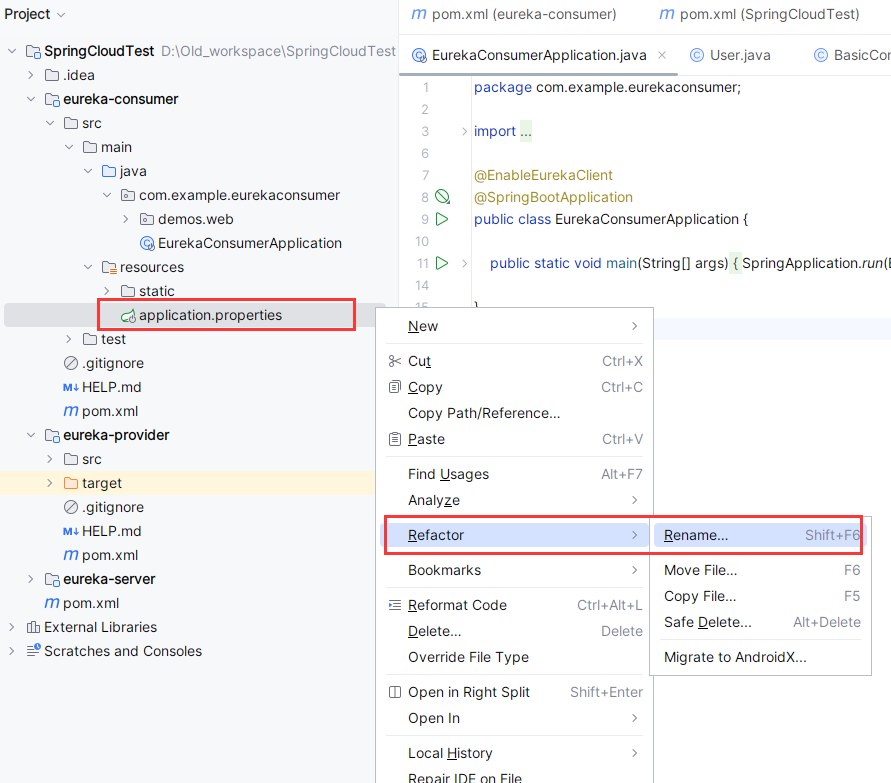Collapse the java source folder
The height and width of the screenshot is (783, 891).
88,171
